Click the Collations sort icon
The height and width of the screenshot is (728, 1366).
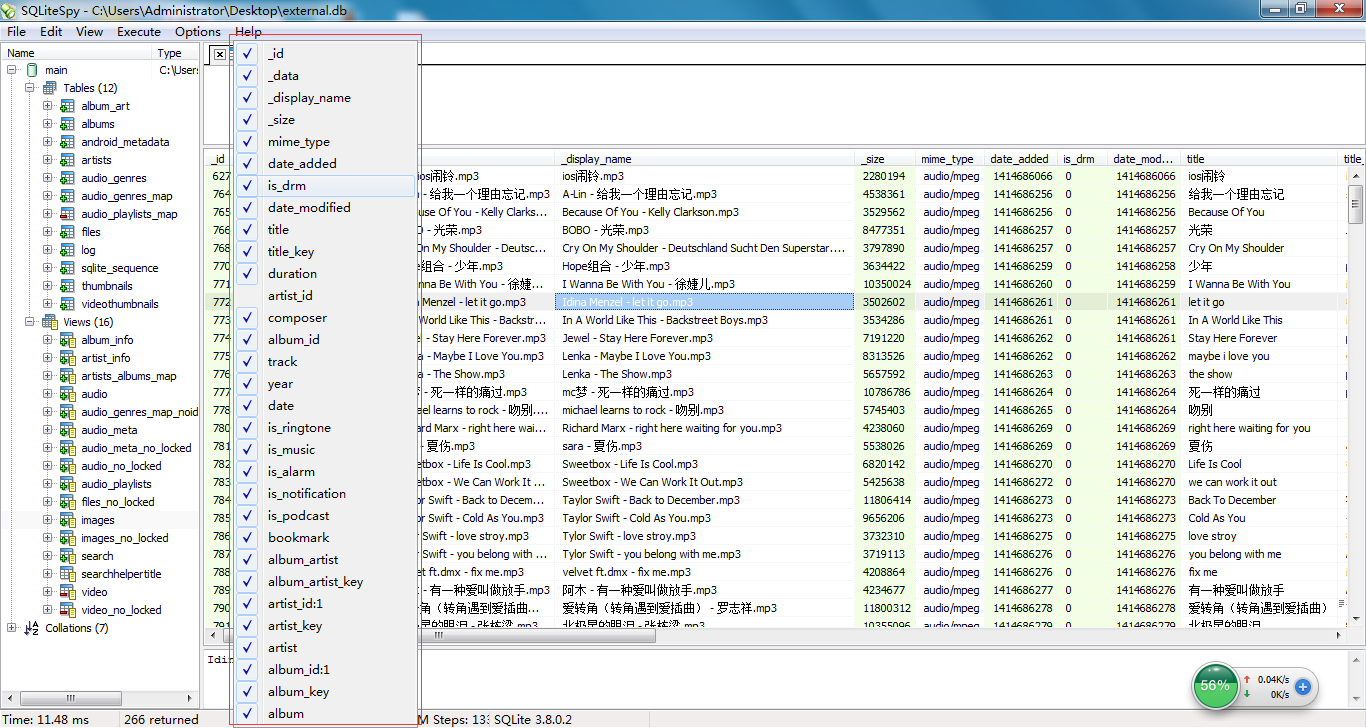pos(31,628)
